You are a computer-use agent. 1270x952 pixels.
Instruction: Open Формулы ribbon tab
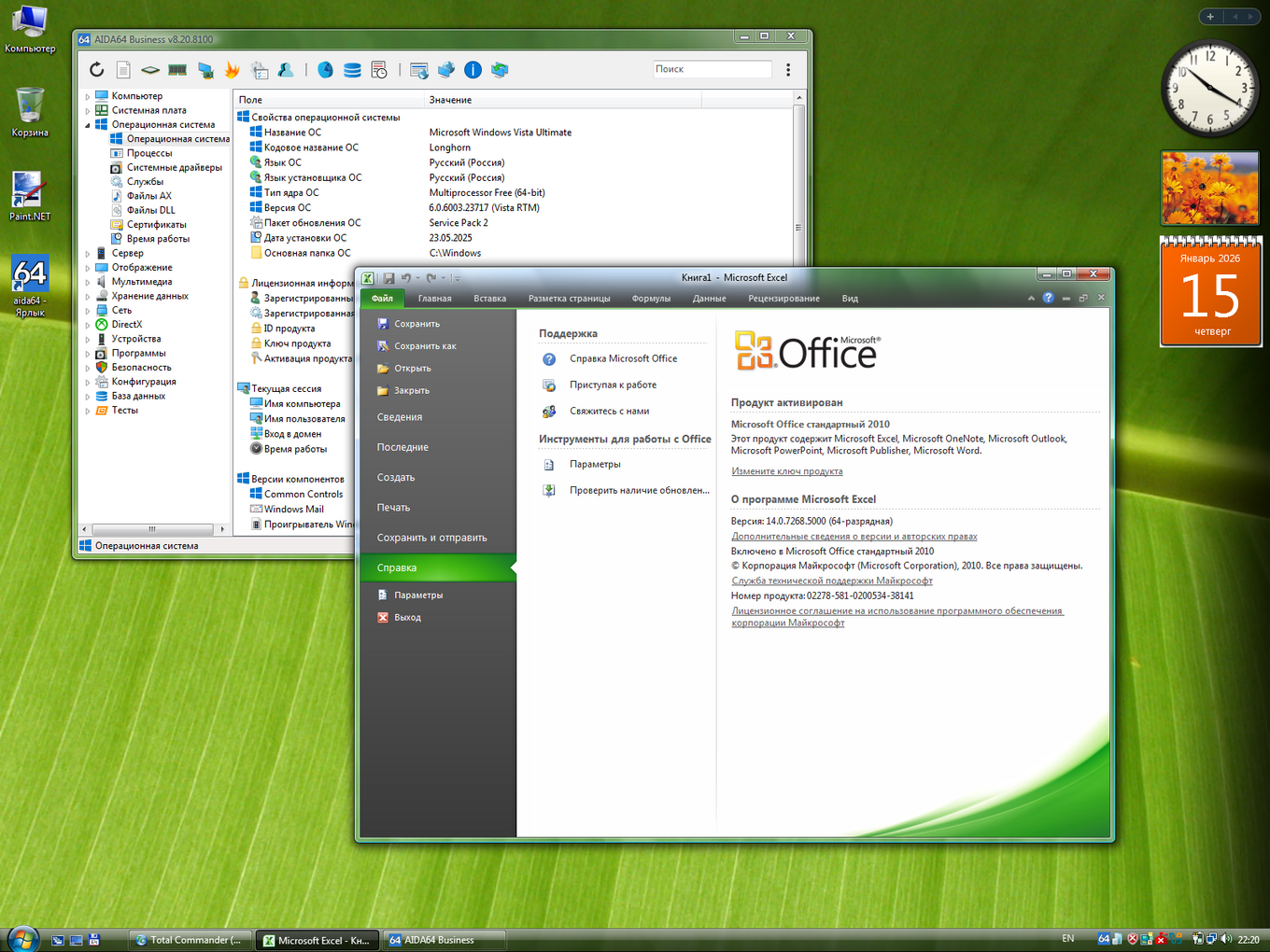(x=651, y=299)
